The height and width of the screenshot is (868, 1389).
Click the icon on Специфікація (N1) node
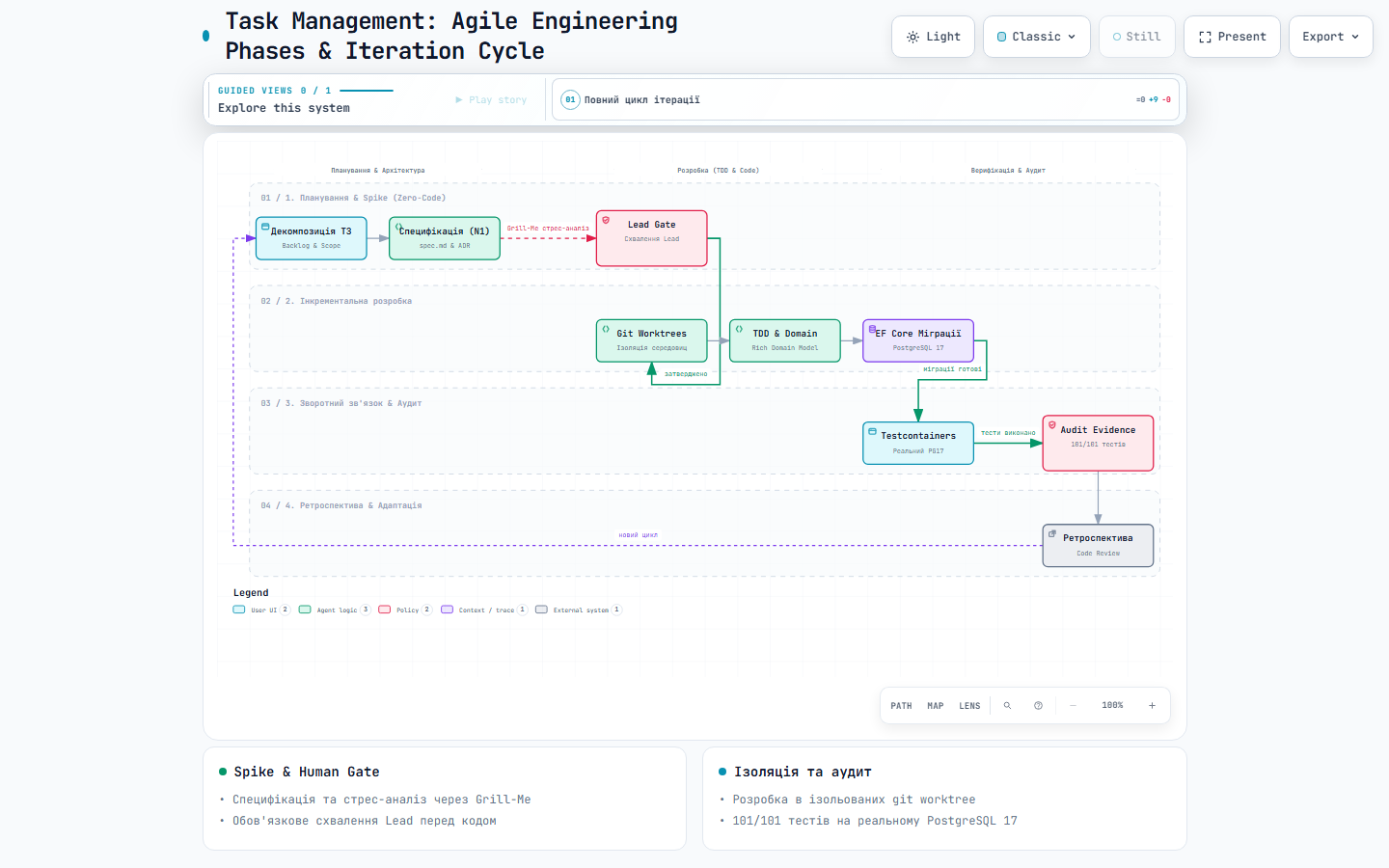pos(398,227)
